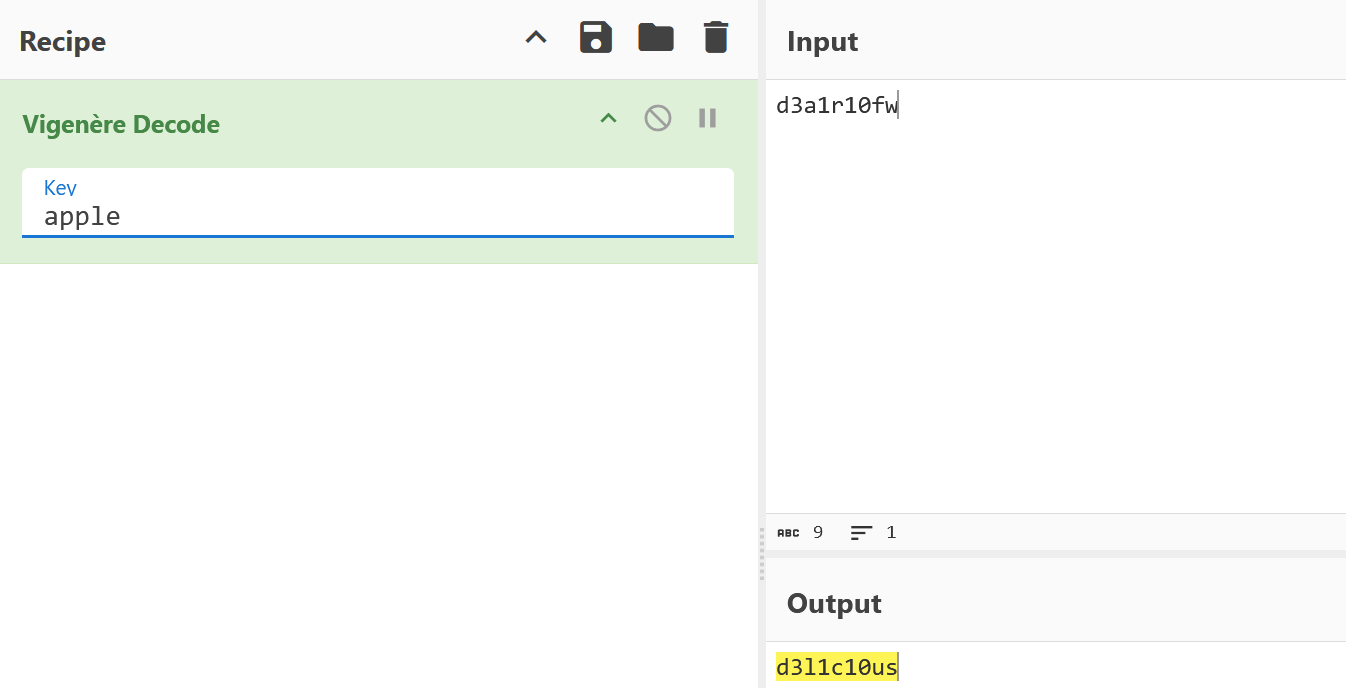
Task: Click the character count value 9
Action: (x=818, y=532)
